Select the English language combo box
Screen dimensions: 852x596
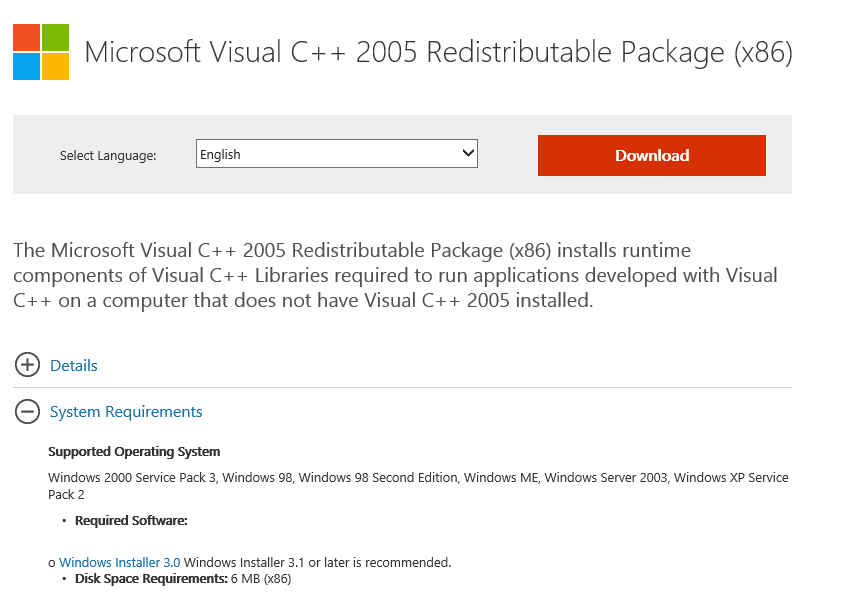click(336, 153)
